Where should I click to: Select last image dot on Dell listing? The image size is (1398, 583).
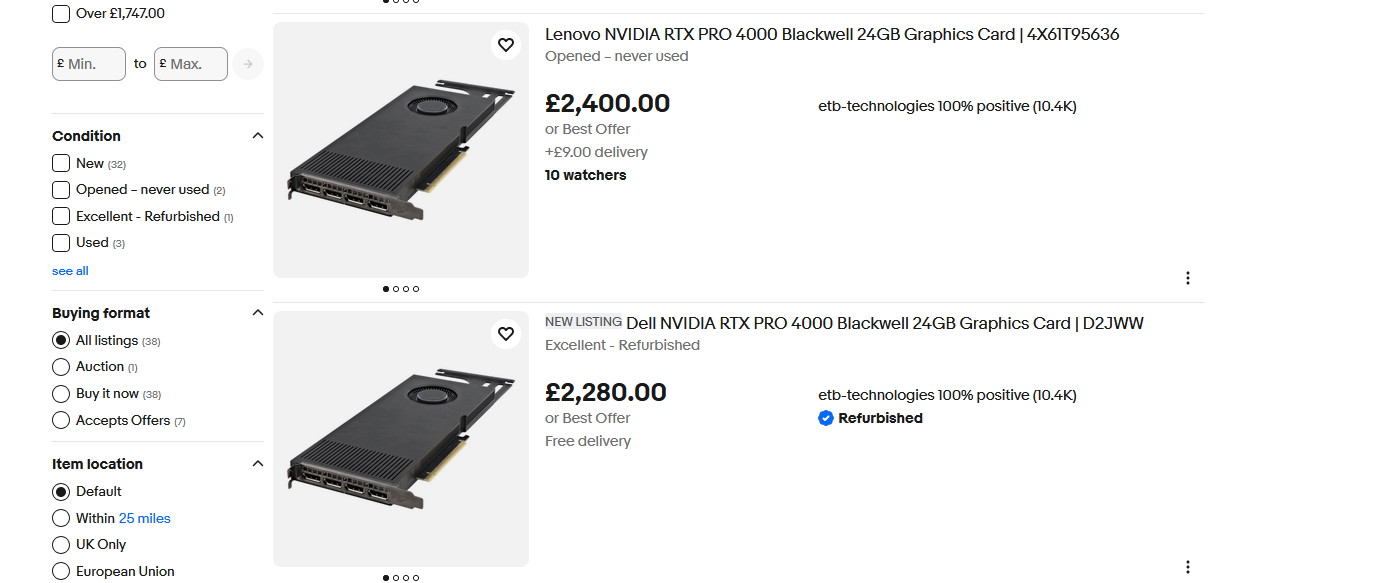[x=416, y=578]
